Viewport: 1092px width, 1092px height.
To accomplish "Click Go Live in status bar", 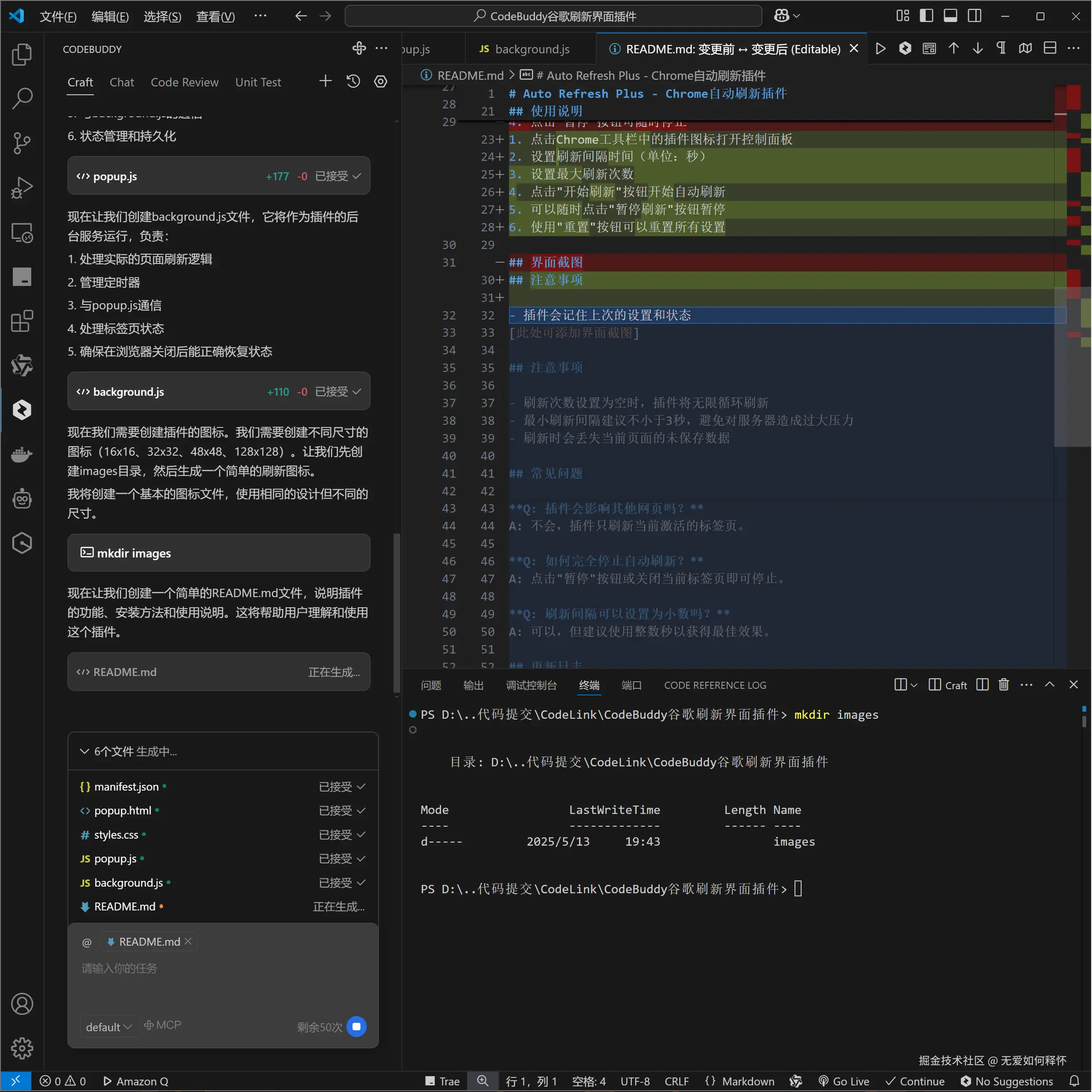I will (x=844, y=1081).
